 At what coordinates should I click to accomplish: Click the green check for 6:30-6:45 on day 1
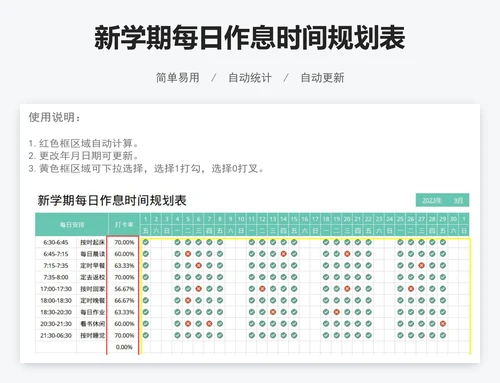coord(146,242)
